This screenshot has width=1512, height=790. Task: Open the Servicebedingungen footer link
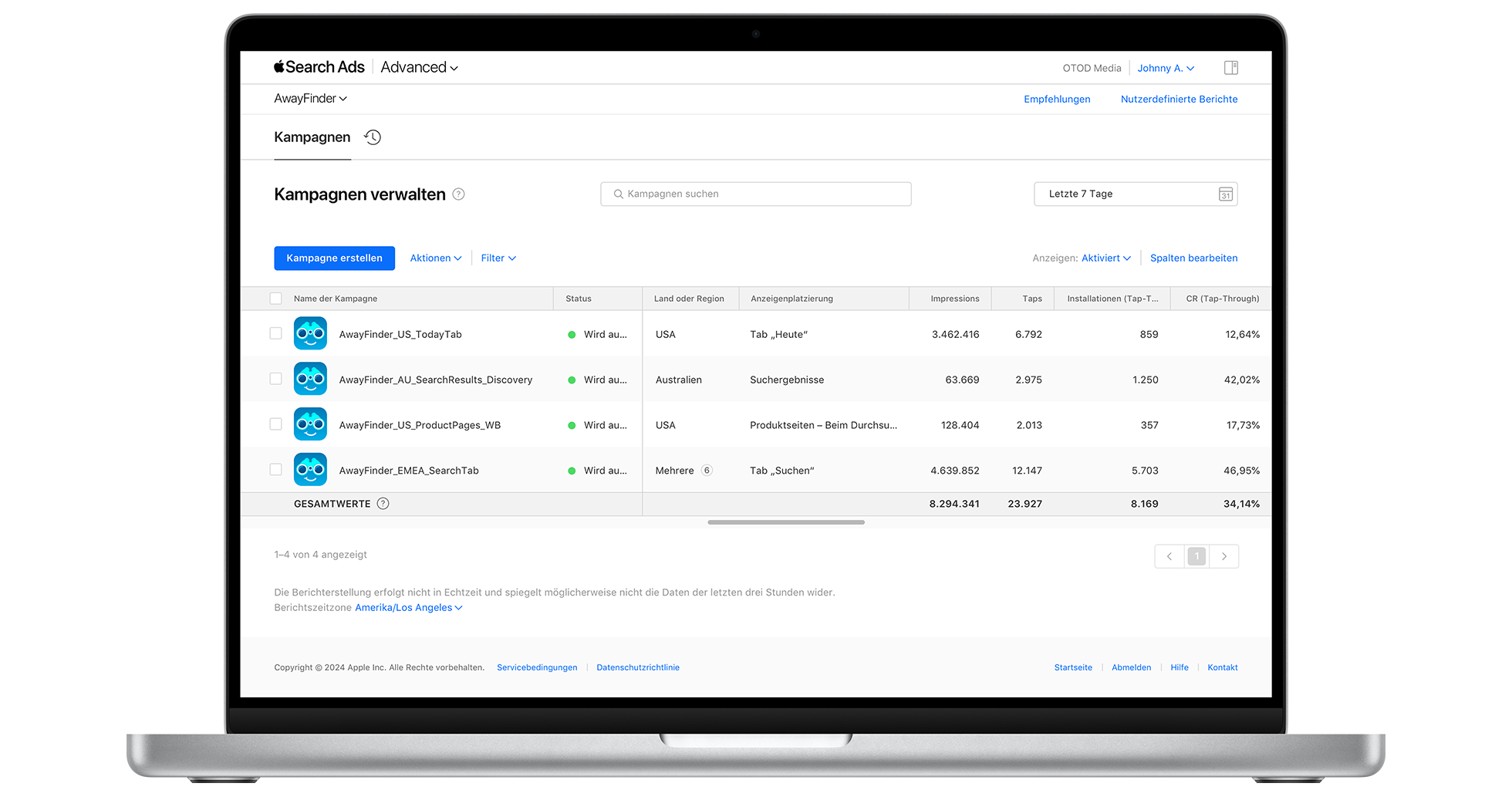pos(537,668)
